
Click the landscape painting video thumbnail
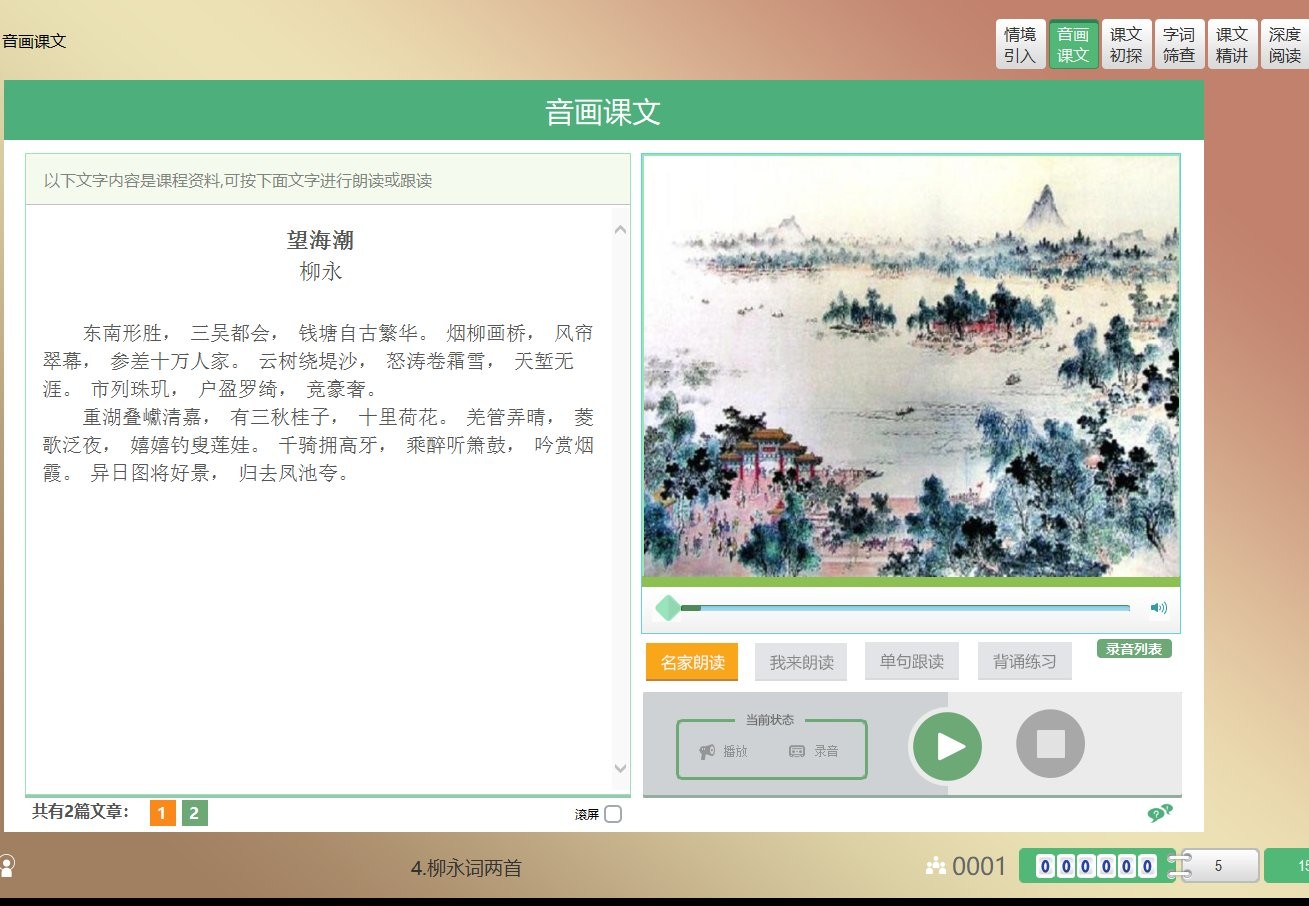[911, 366]
